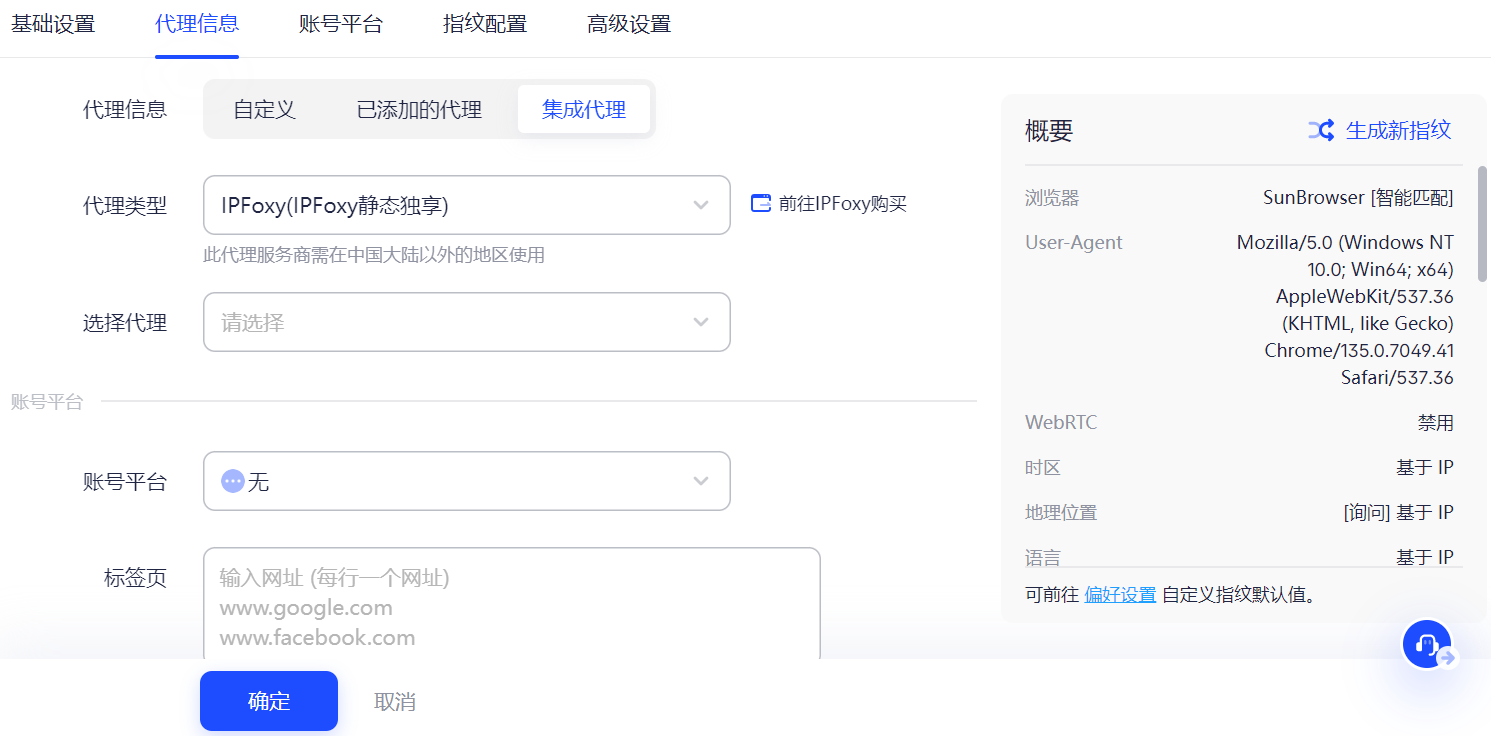Click the 概要 panel heading
1491x736 pixels.
[1049, 131]
